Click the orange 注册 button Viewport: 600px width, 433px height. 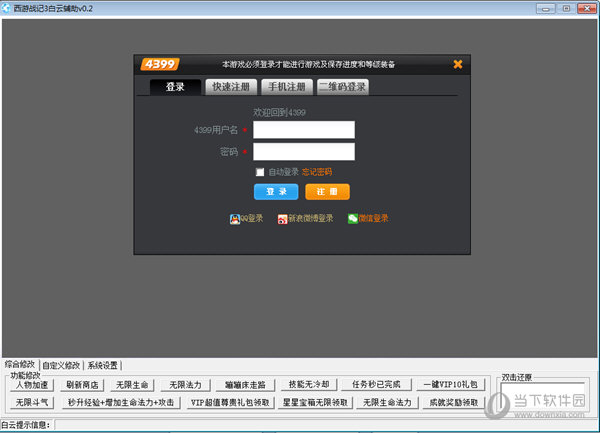(327, 192)
